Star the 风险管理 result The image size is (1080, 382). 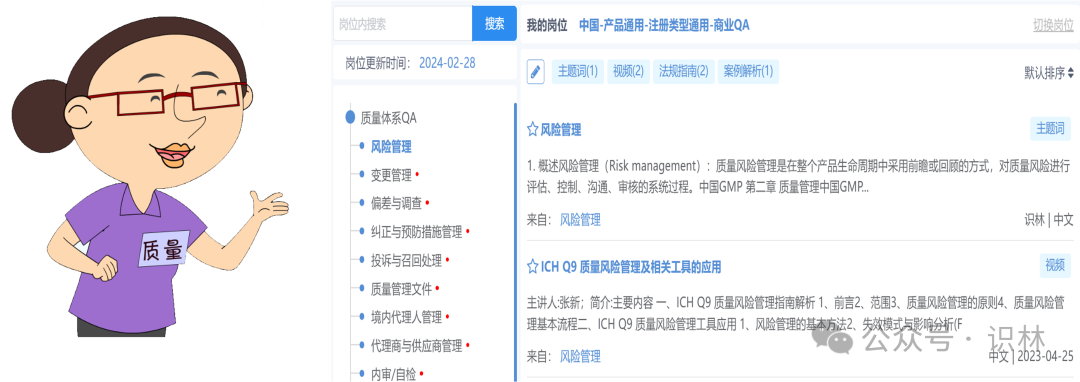point(532,129)
